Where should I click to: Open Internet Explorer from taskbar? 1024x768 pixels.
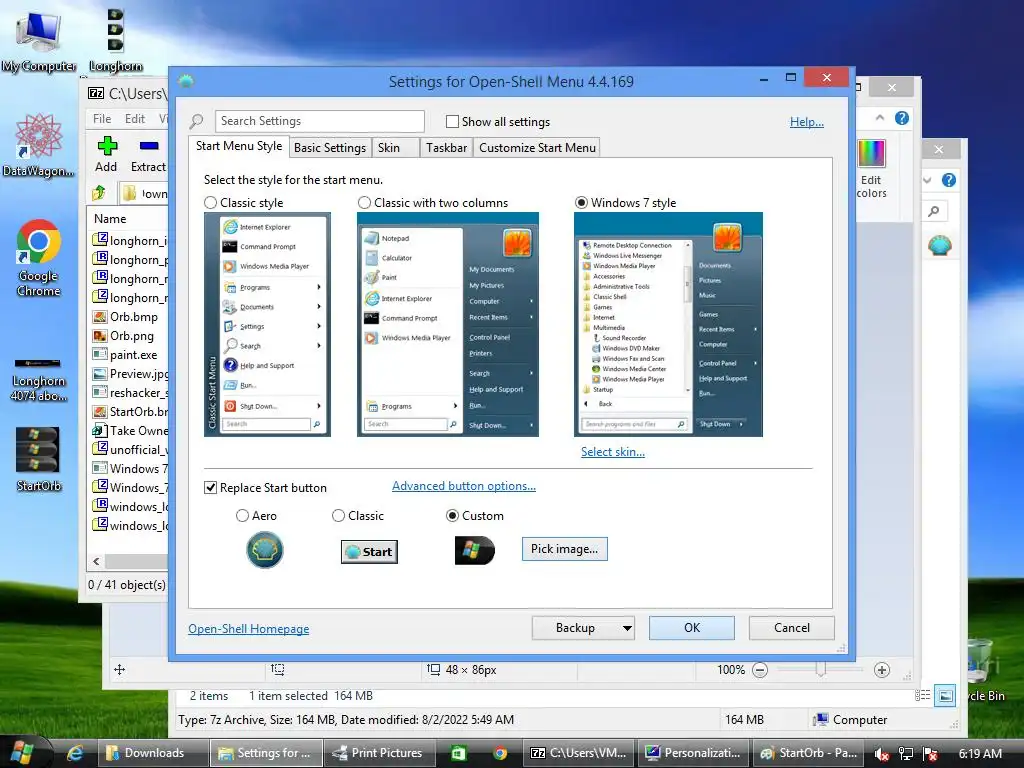click(75, 753)
